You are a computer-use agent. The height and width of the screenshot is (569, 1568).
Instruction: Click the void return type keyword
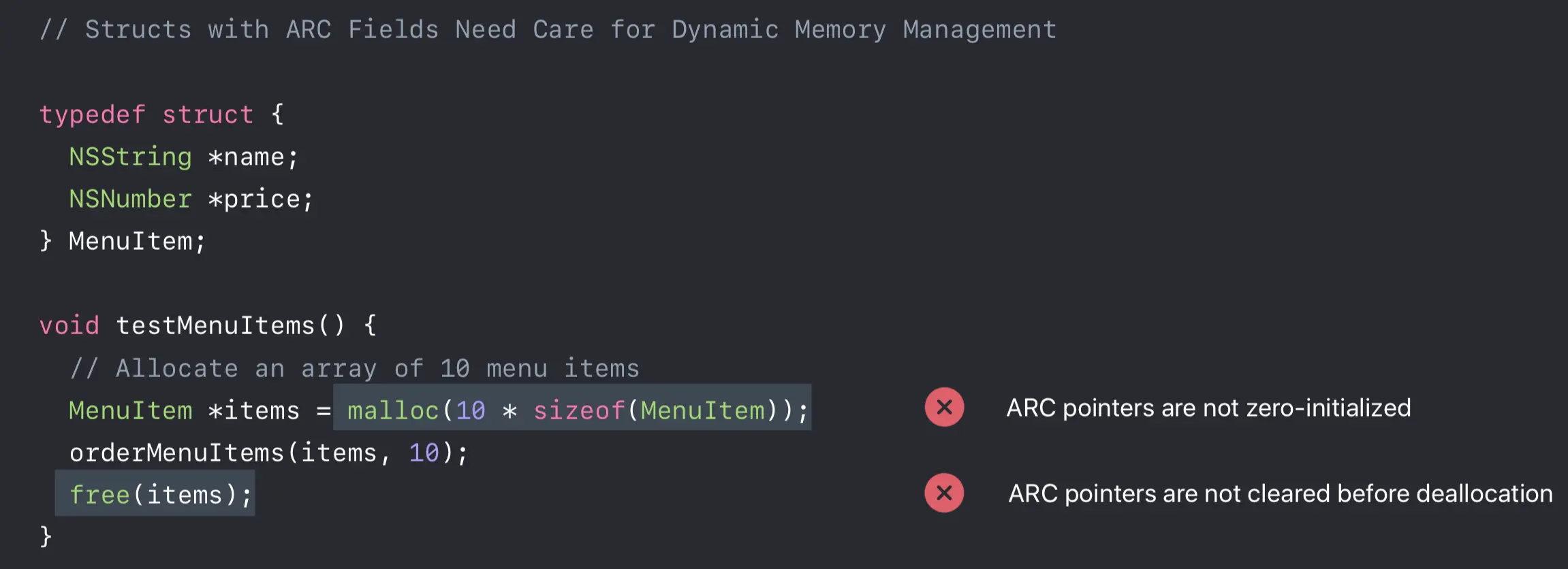[69, 325]
